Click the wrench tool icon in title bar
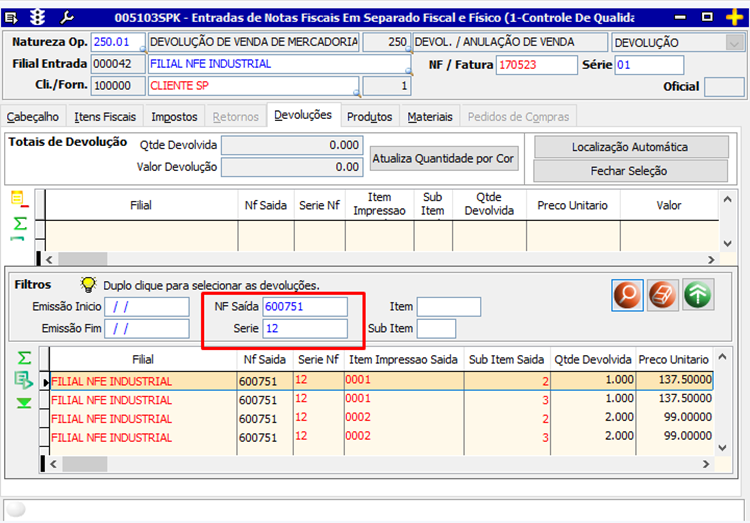Image resolution: width=750 pixels, height=523 pixels. click(68, 17)
